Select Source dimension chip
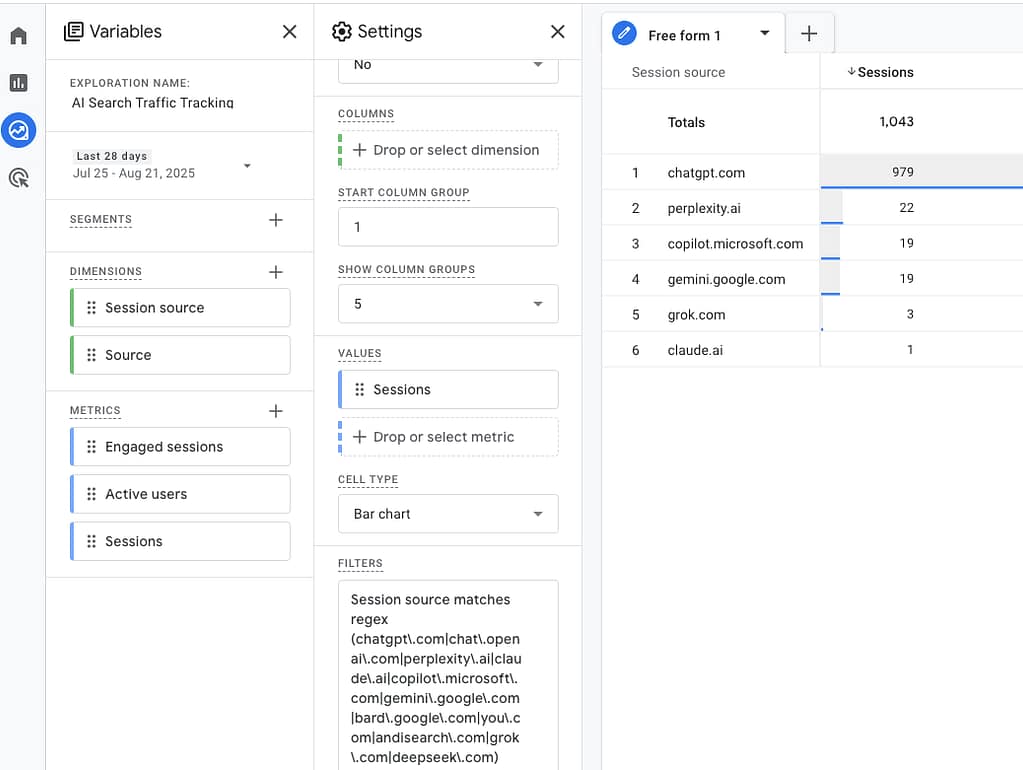 tap(180, 355)
